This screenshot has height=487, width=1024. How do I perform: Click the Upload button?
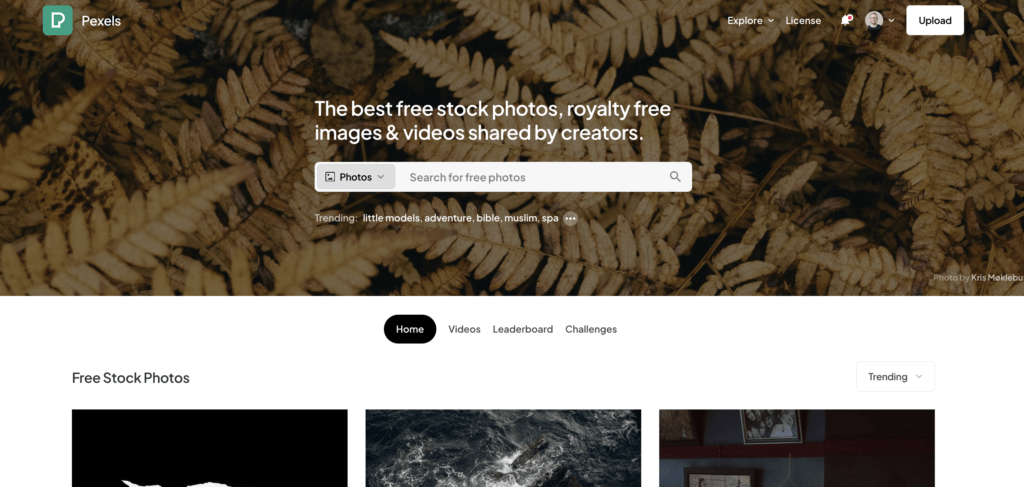(x=935, y=20)
